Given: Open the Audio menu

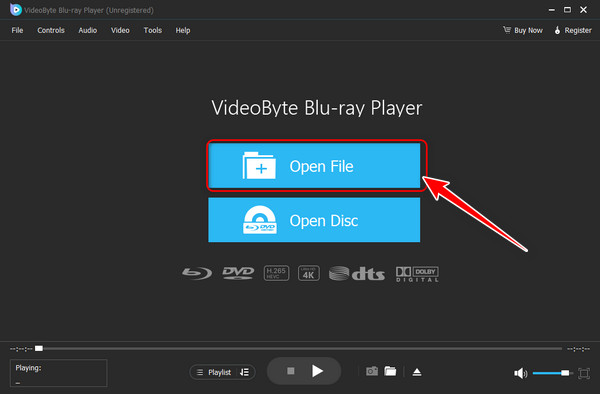Looking at the screenshot, I should click(x=88, y=30).
